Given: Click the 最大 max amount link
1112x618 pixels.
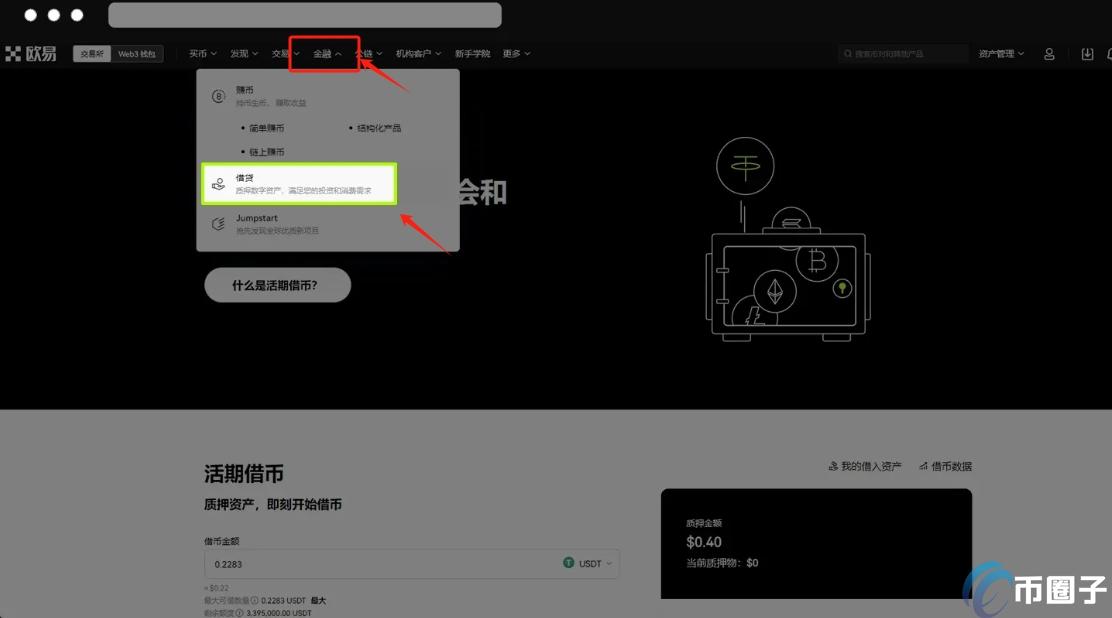Looking at the screenshot, I should [x=318, y=600].
